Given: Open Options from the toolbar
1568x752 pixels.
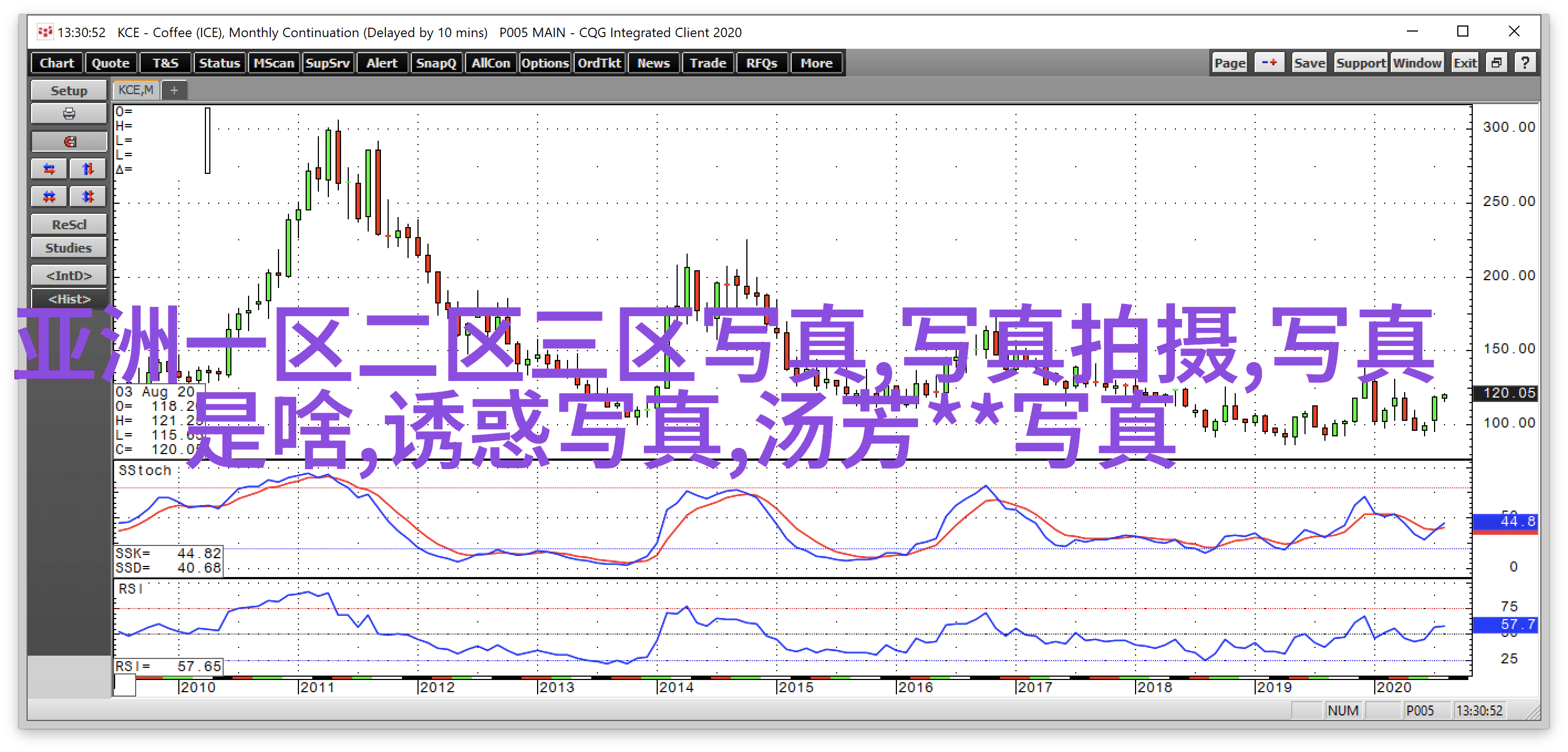Looking at the screenshot, I should pyautogui.click(x=545, y=63).
